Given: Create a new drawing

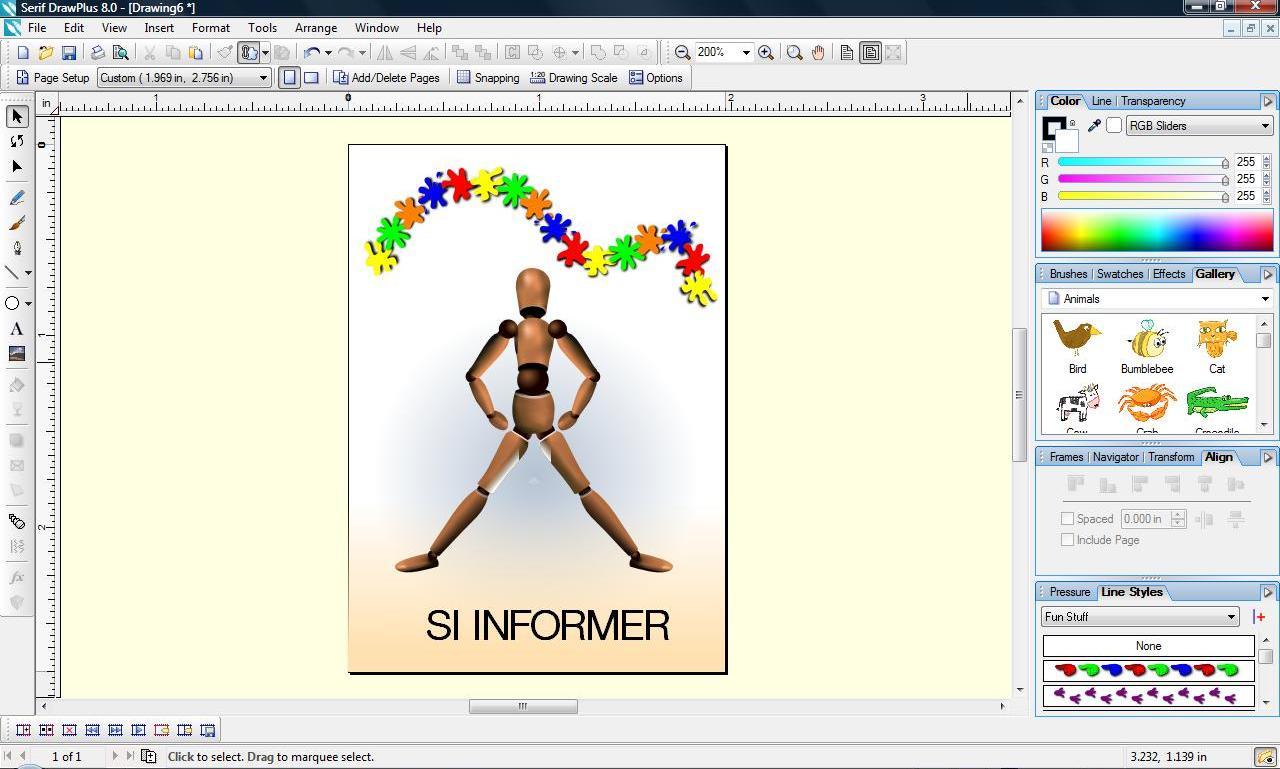Looking at the screenshot, I should (x=23, y=52).
